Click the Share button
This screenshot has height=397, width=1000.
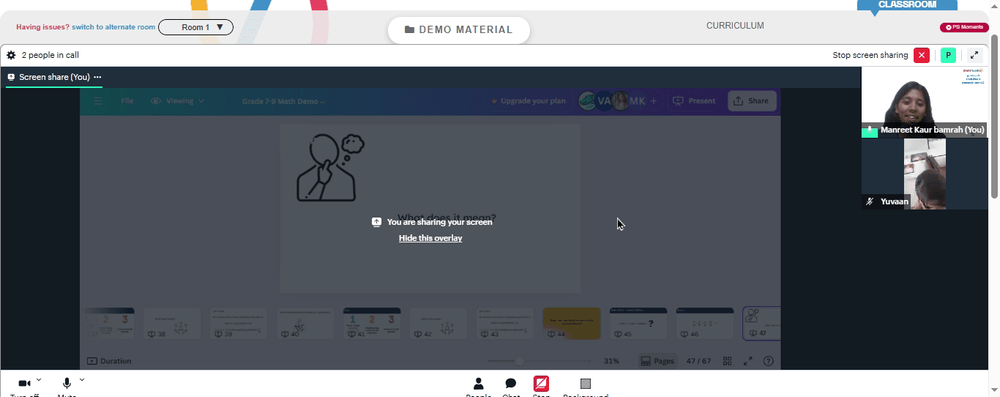(752, 101)
